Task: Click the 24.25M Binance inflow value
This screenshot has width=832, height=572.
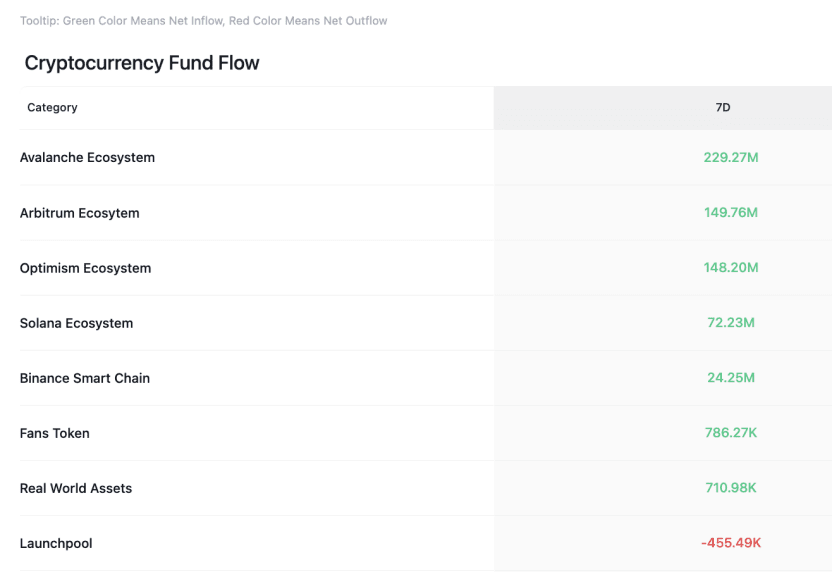Action: pos(730,378)
